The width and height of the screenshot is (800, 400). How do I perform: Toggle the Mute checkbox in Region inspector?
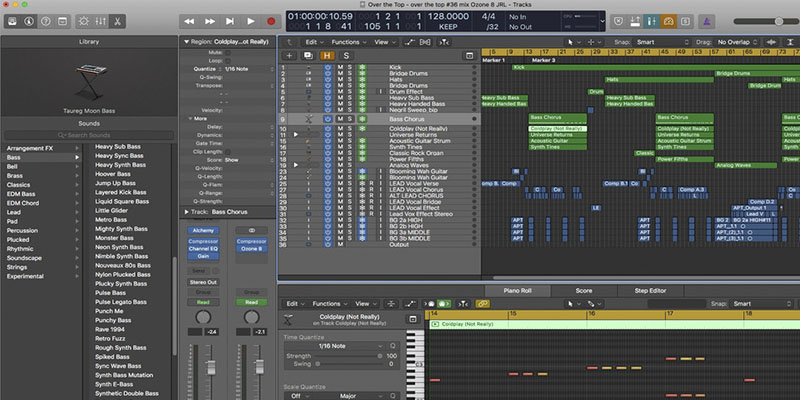click(x=228, y=53)
